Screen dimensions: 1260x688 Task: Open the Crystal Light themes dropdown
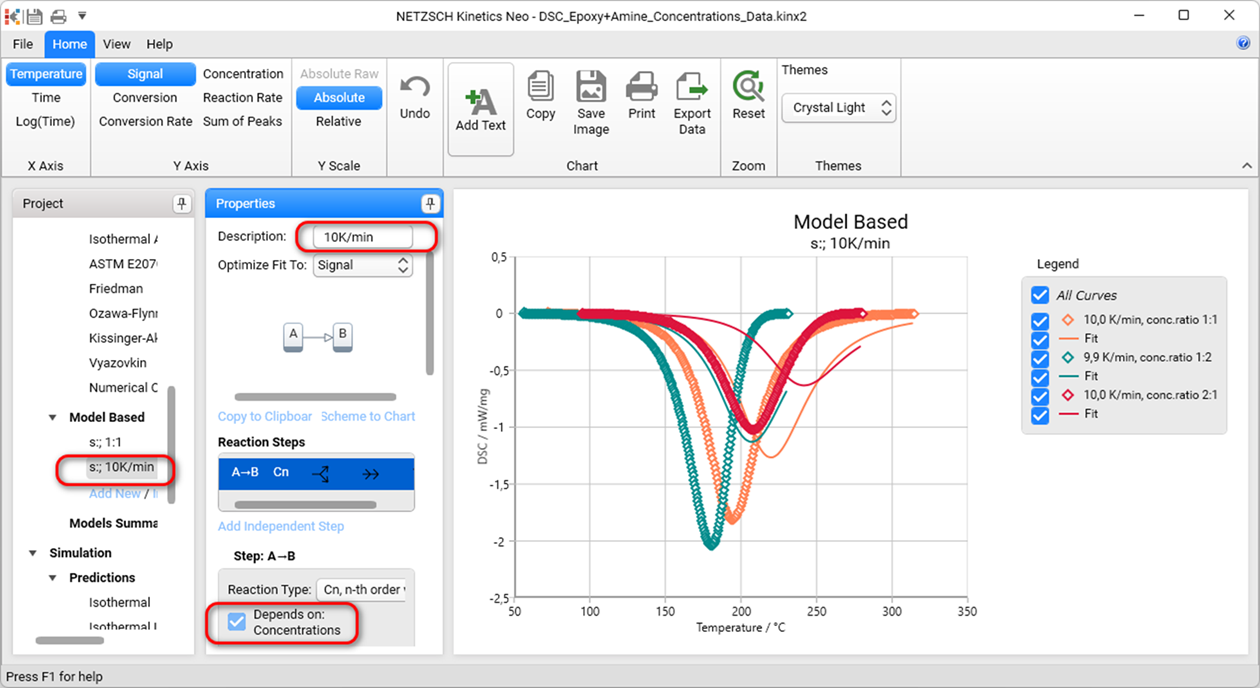887,107
